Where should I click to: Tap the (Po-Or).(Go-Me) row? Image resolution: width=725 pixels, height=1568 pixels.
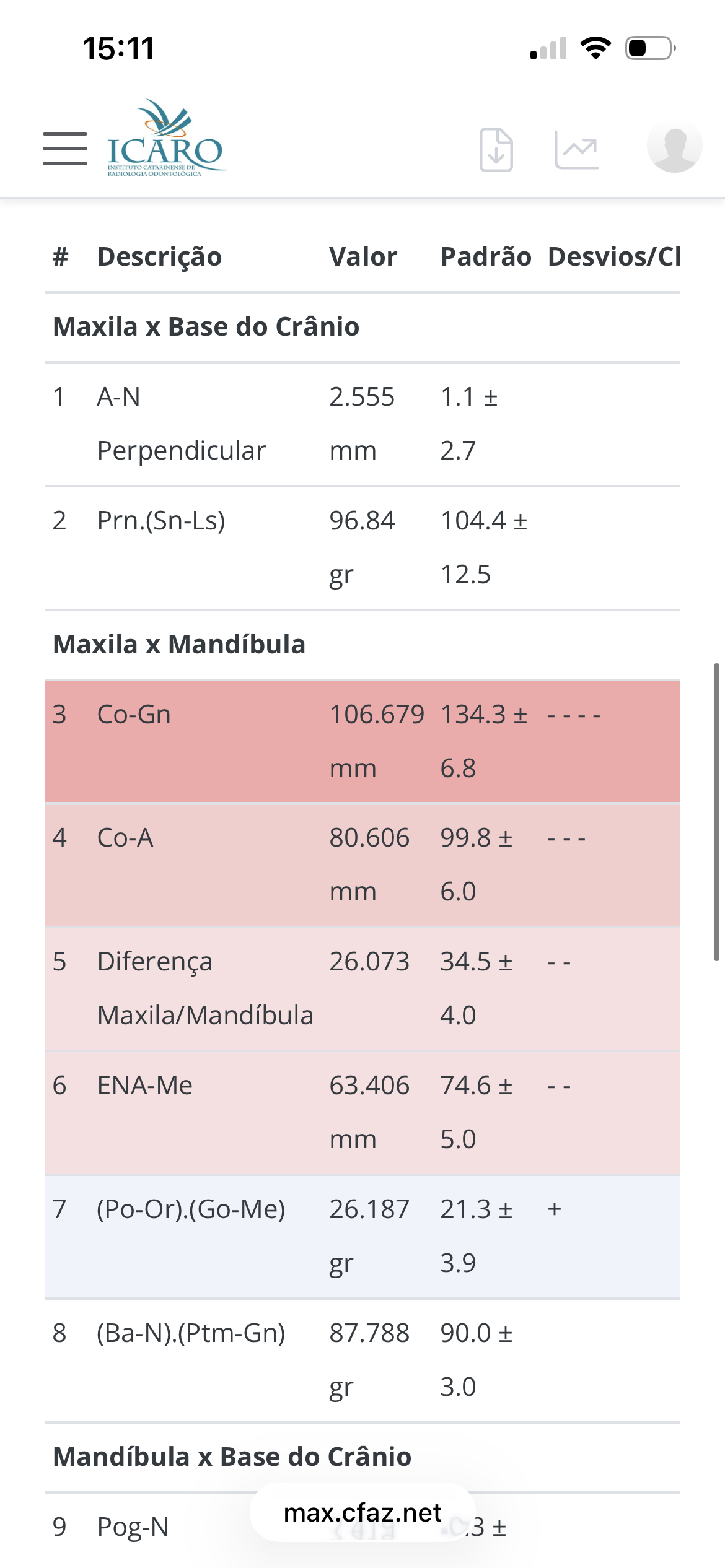point(362,1236)
